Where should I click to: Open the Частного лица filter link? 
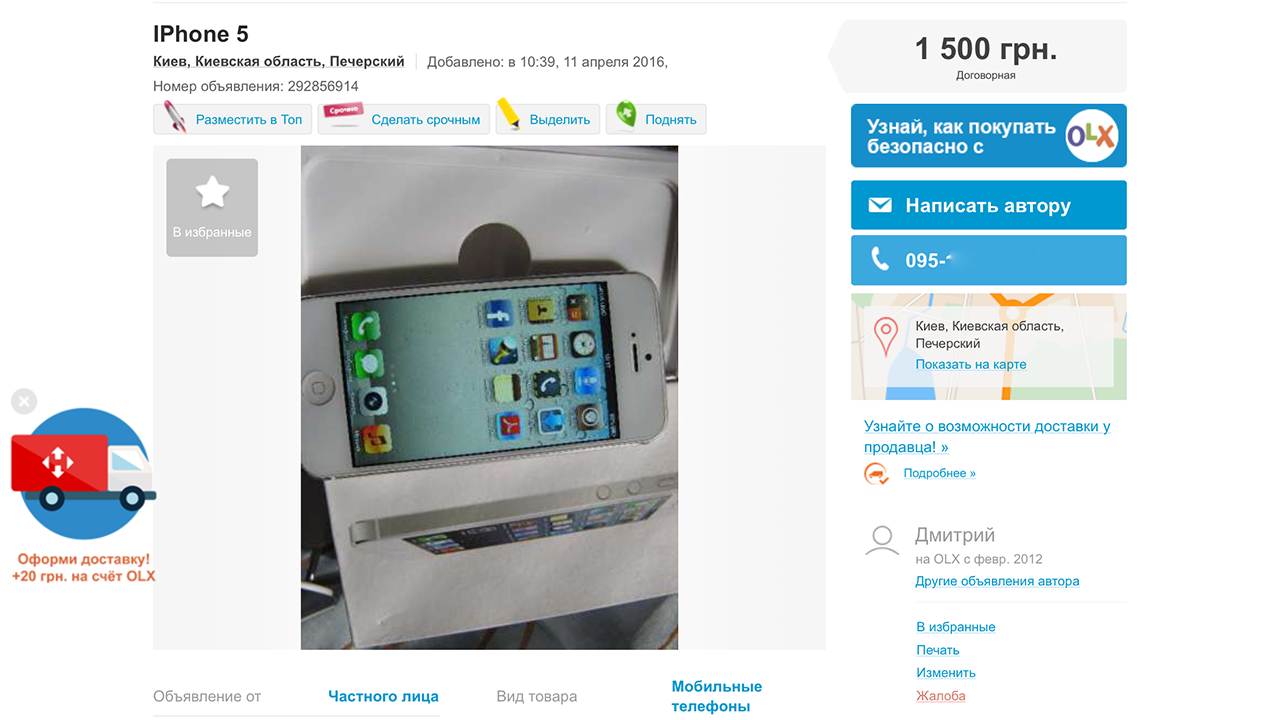[x=383, y=696]
